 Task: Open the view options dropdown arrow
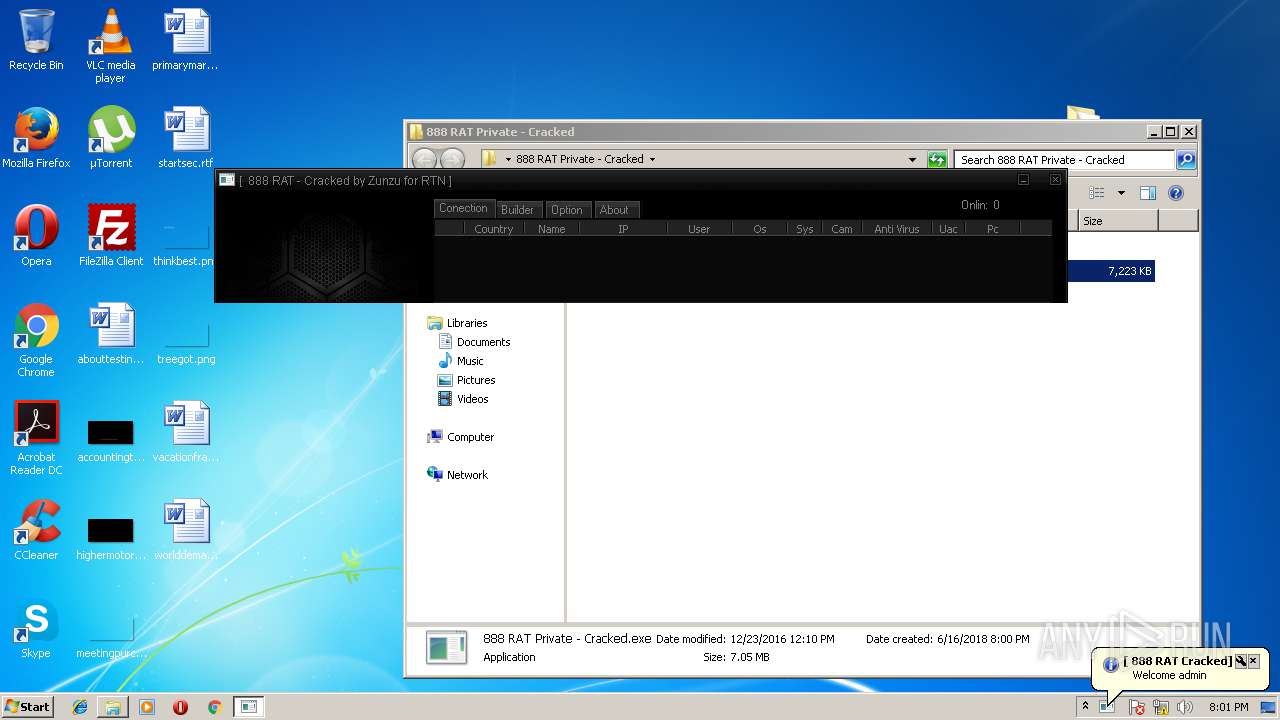[x=1121, y=193]
